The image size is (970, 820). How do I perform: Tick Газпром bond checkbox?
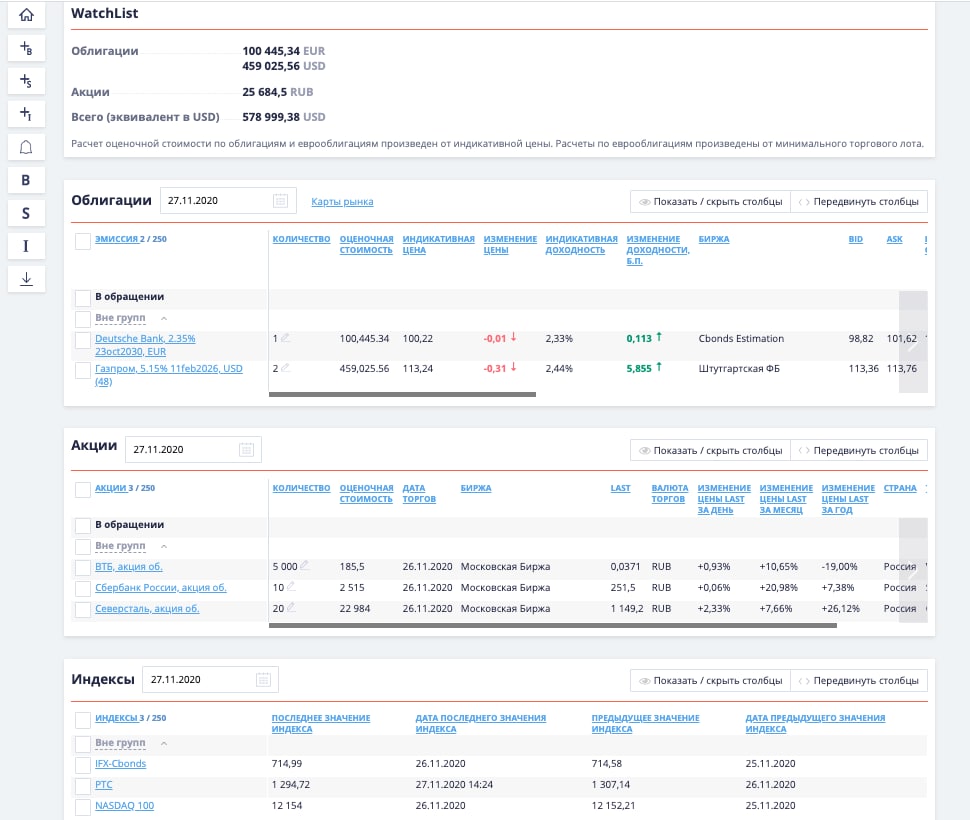coord(83,370)
